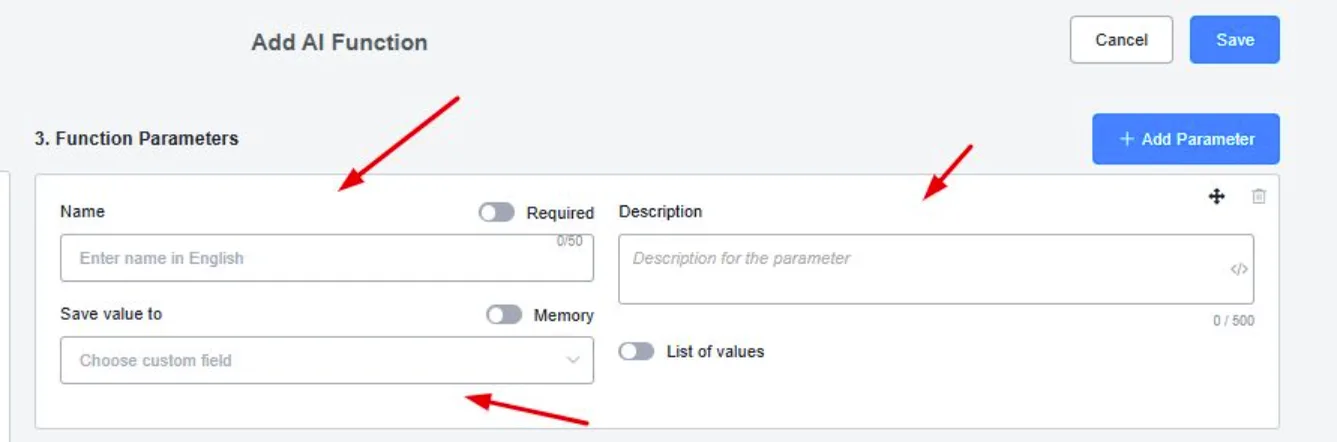Click into the Description text area
This screenshot has width=1337, height=442.
[936, 269]
